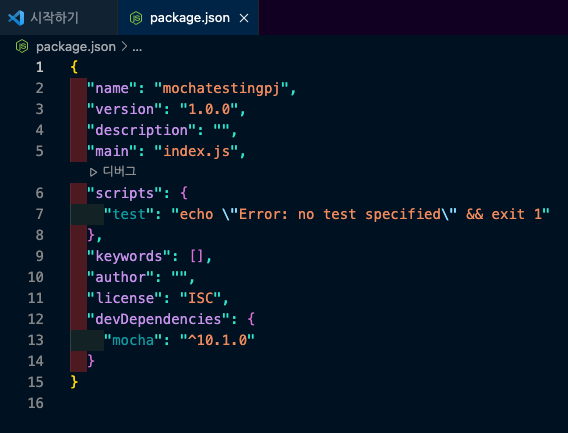Click the "name" key text
The width and height of the screenshot is (568, 433).
tap(112, 88)
